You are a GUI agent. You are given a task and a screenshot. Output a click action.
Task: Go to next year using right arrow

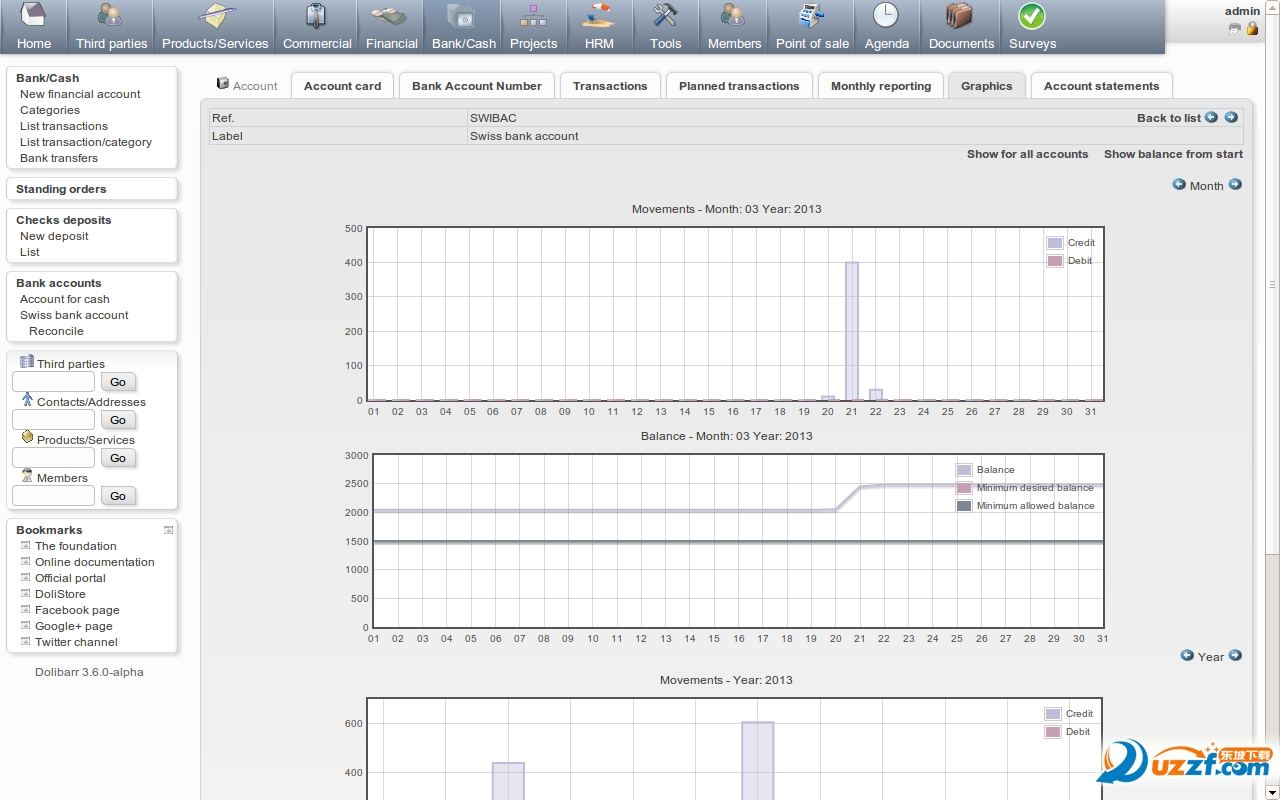point(1235,656)
